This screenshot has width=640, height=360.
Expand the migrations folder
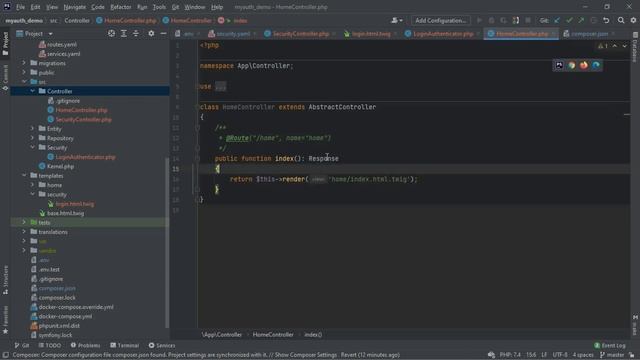tap(24, 63)
